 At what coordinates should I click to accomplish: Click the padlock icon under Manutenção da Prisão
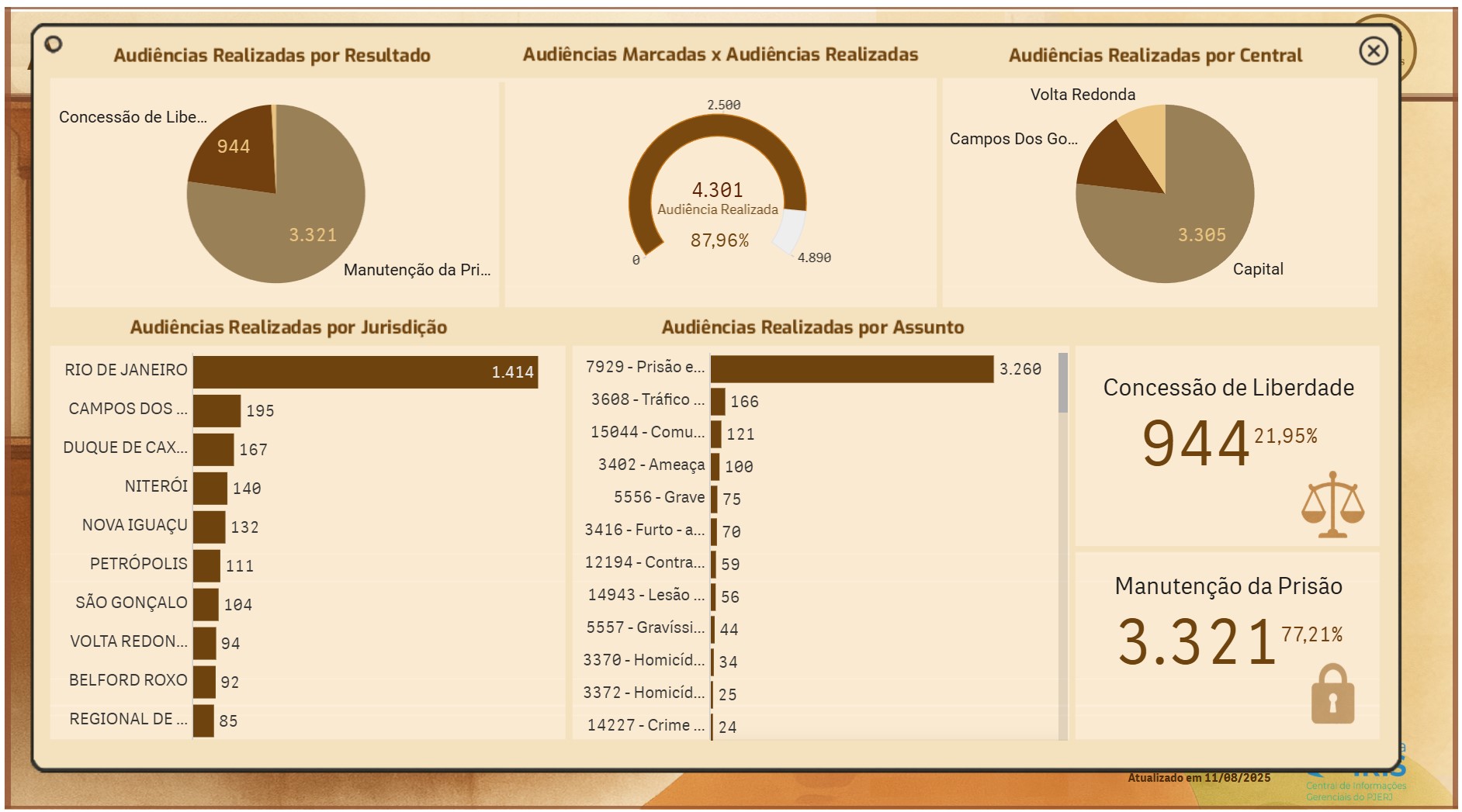coord(1332,694)
